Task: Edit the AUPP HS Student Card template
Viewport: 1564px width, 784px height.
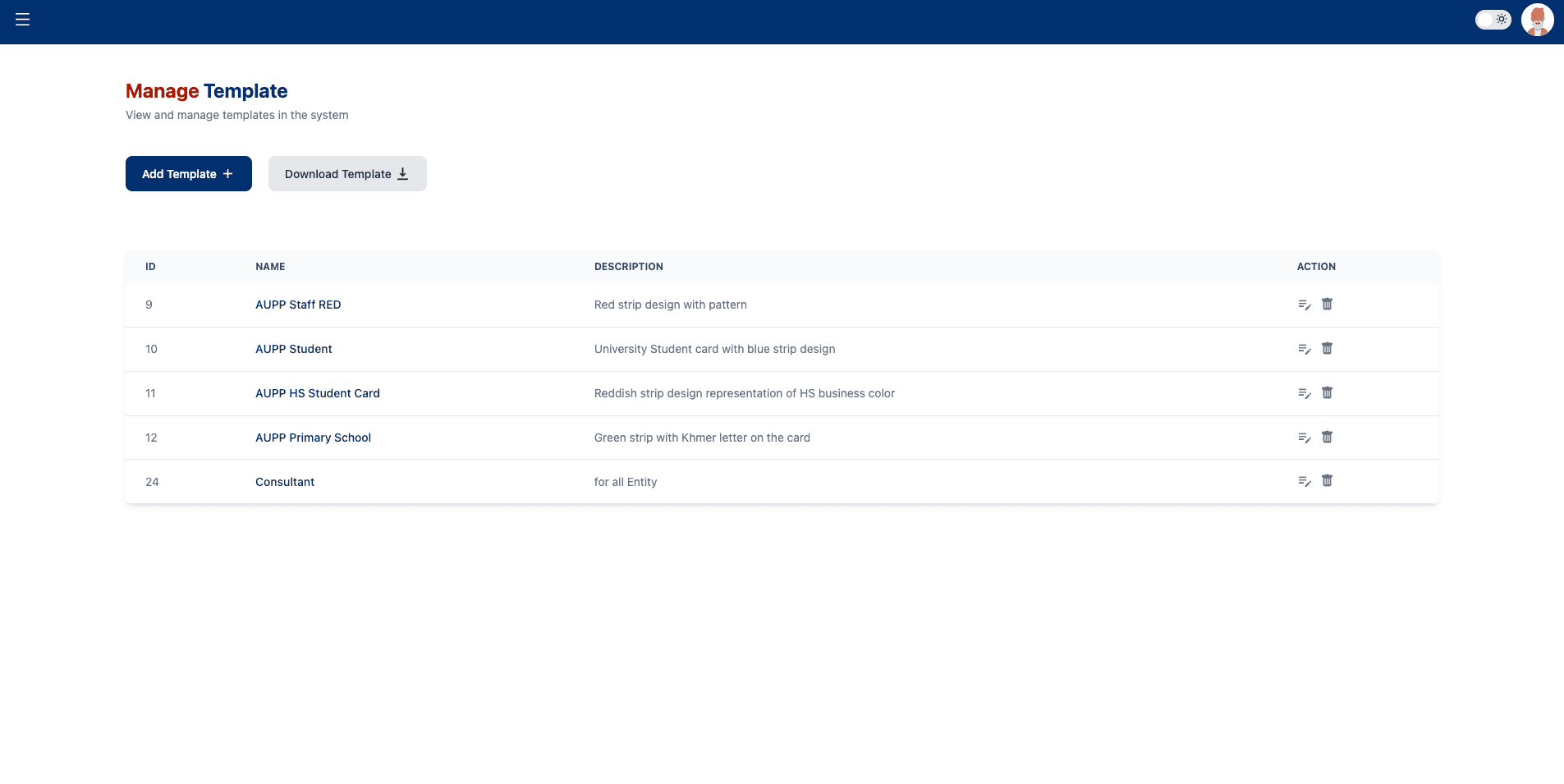Action: (1304, 394)
